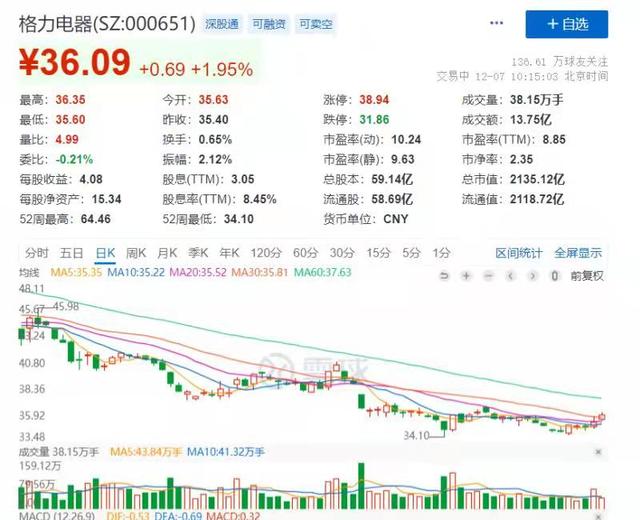
Task: Click the 52周最高 value 64.46
Action: click(96, 219)
